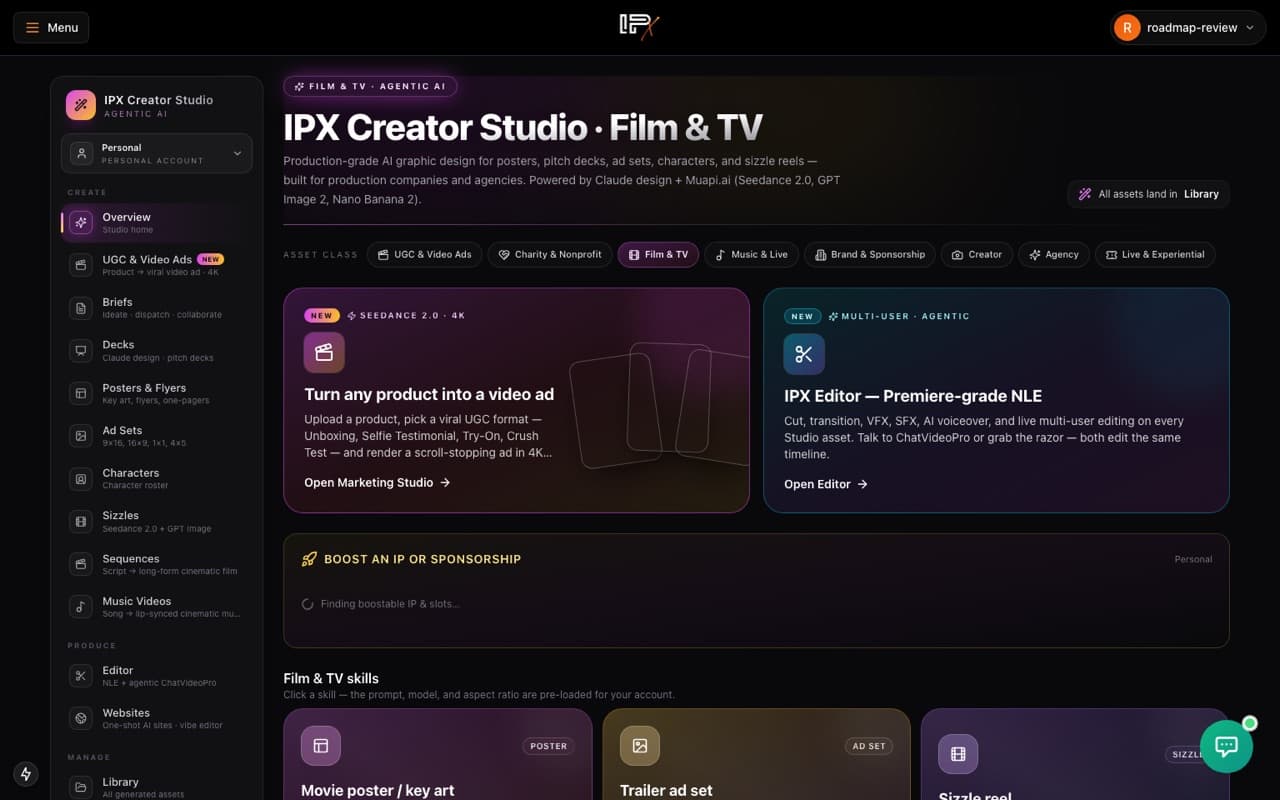
Task: Open the green chat support bubble
Action: coord(1226,746)
